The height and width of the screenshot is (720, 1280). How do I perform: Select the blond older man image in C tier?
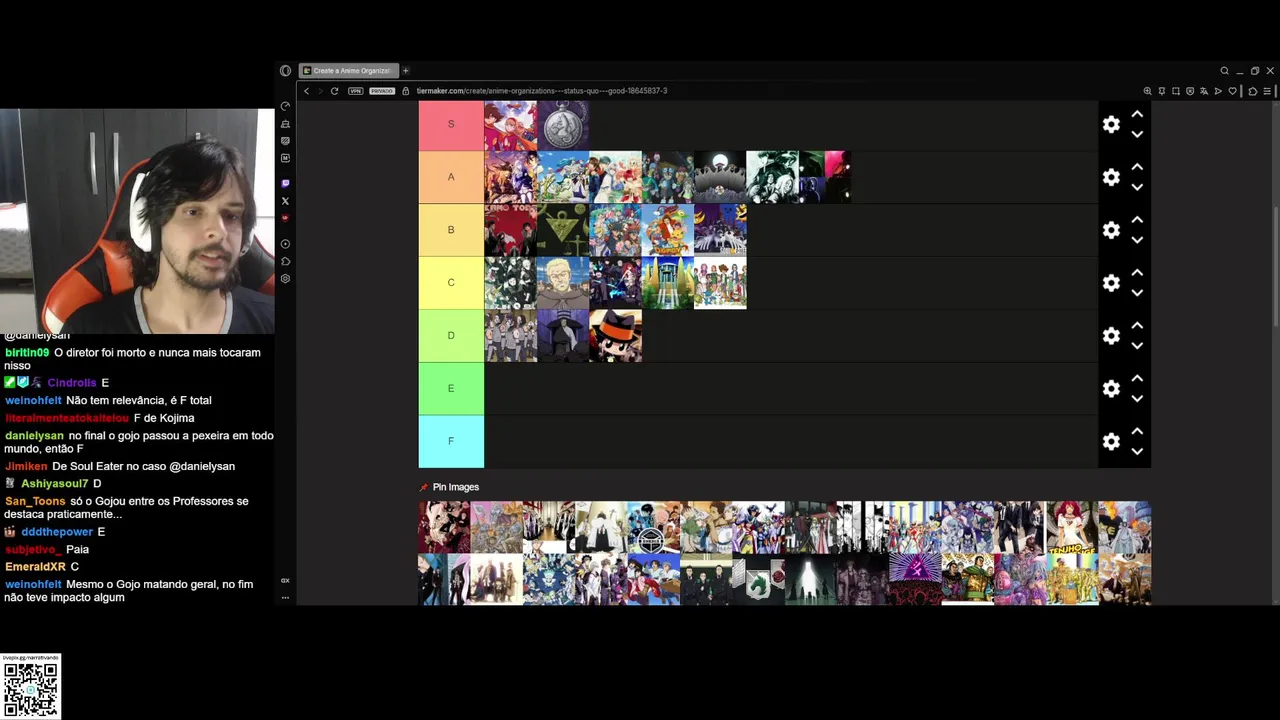tap(563, 283)
